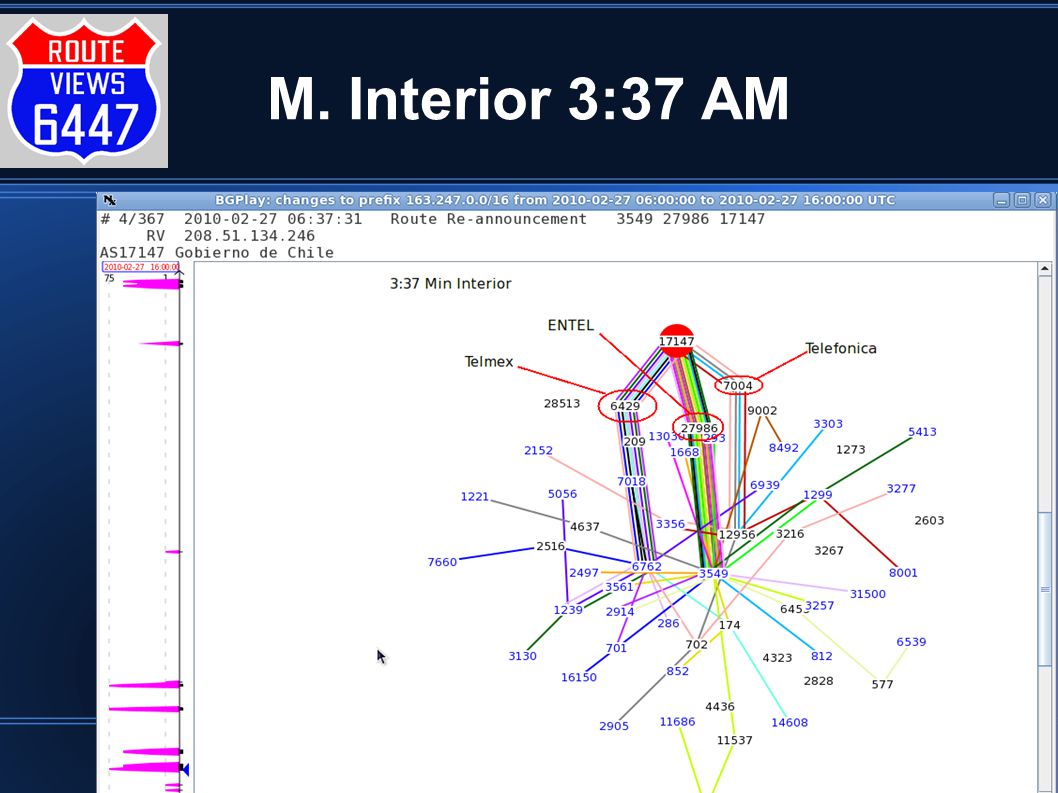
Task: Click AS node 5413
Action: click(x=922, y=432)
